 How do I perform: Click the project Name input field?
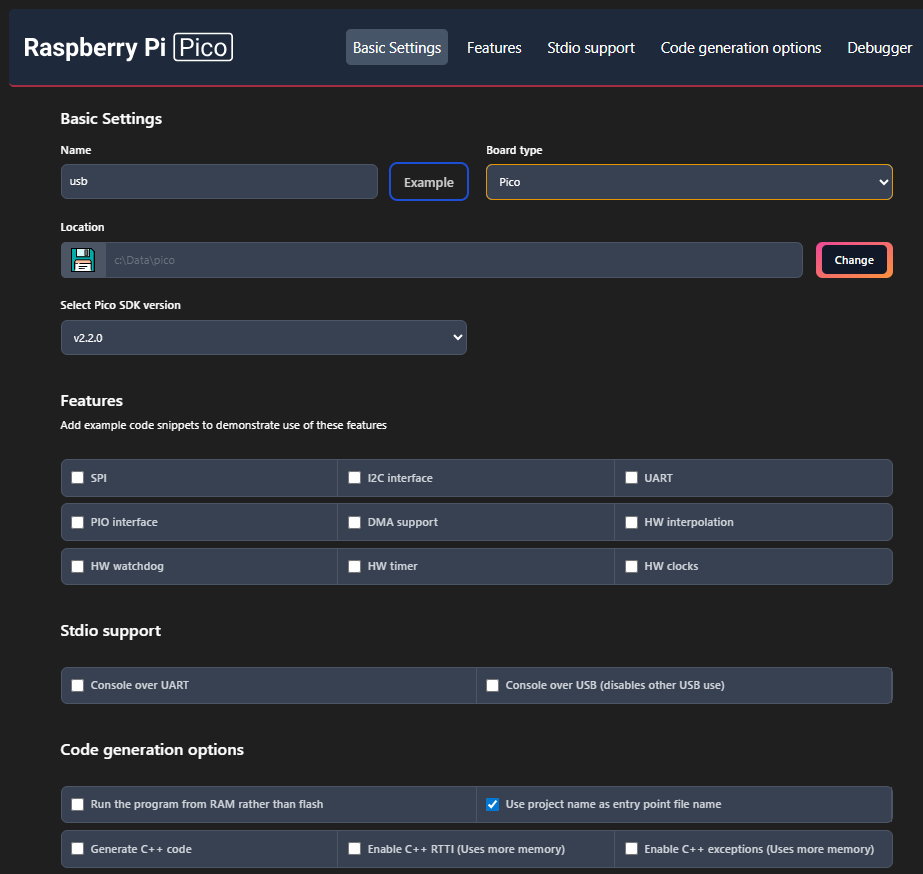[x=219, y=182]
